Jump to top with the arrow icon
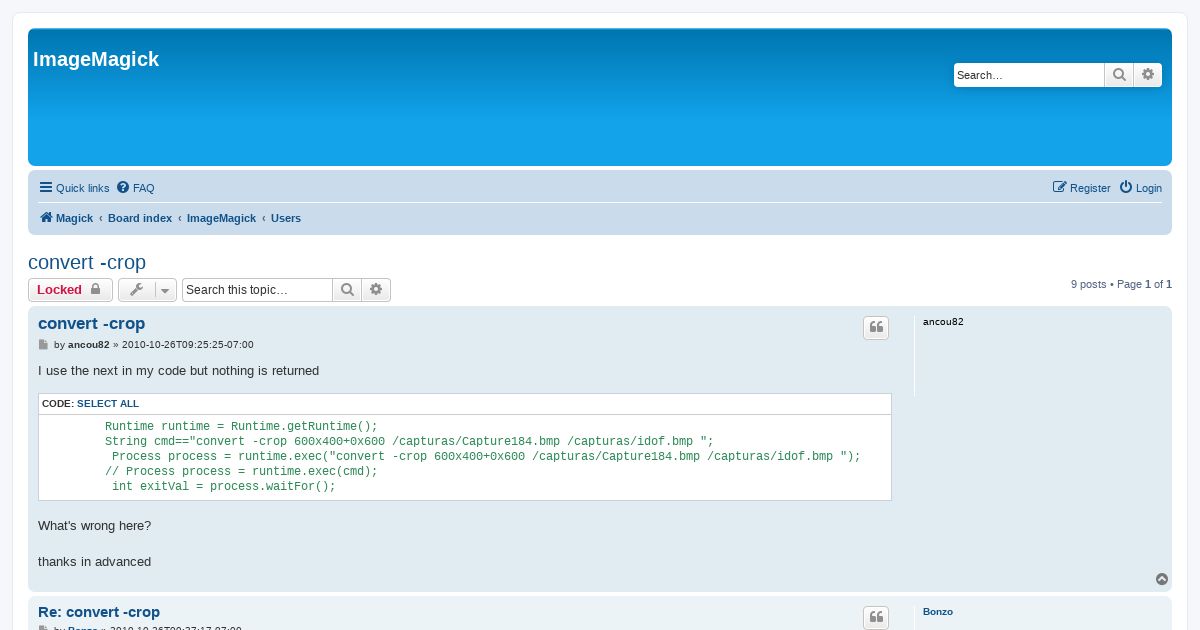Viewport: 1200px width, 630px height. click(x=1162, y=579)
